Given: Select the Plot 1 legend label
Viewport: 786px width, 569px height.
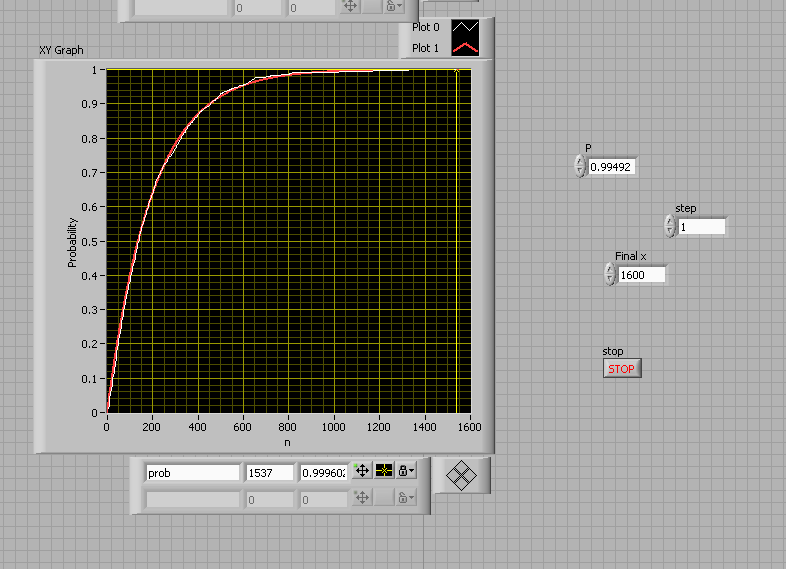Looking at the screenshot, I should [426, 47].
